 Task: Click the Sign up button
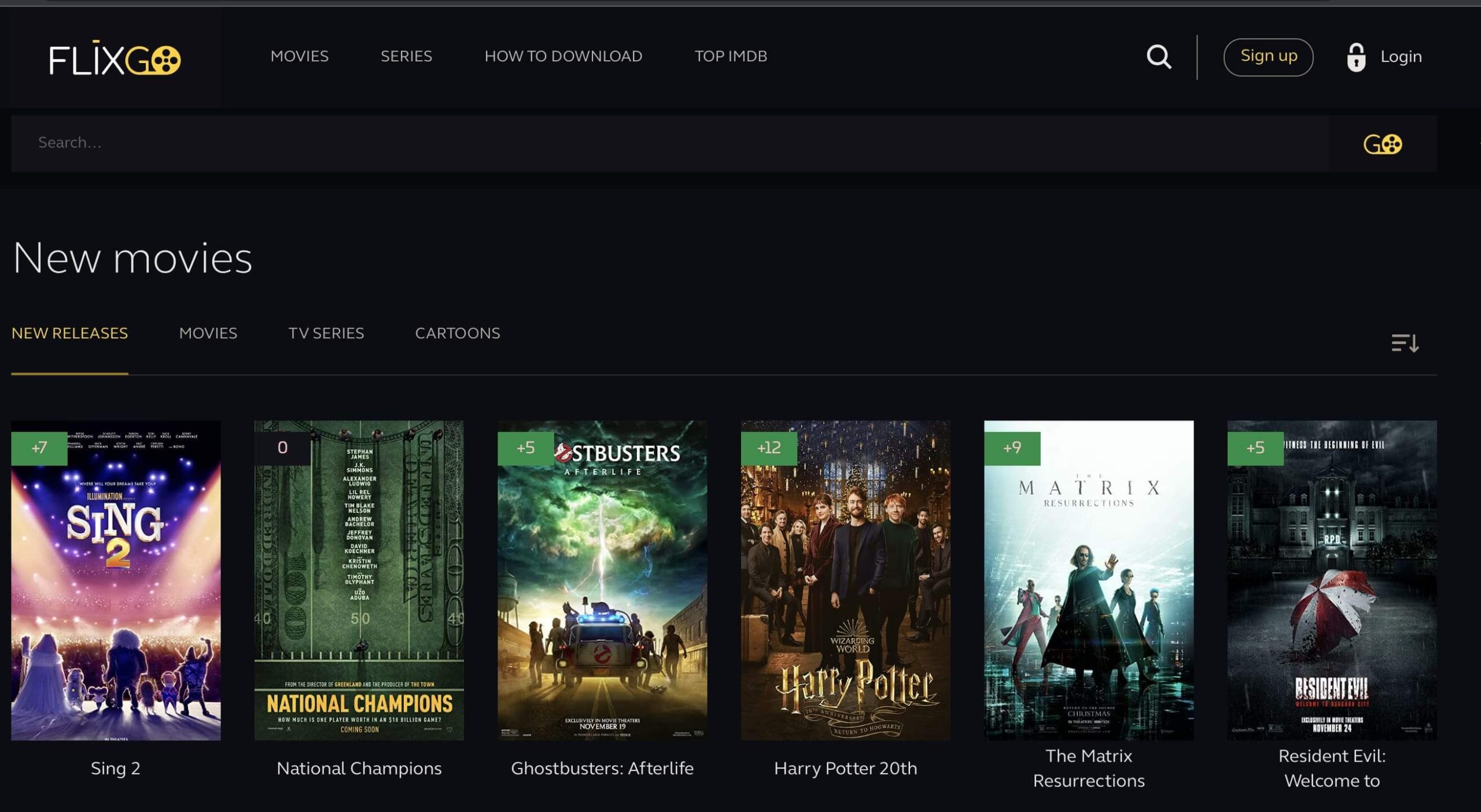coord(1268,56)
